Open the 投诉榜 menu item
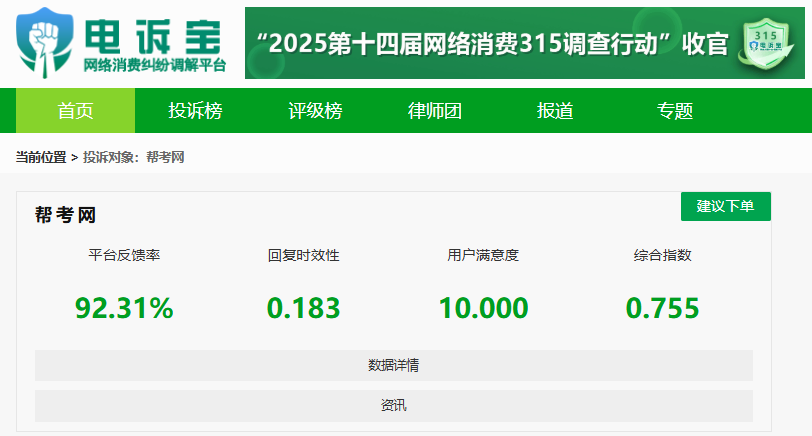Viewport: 812px width, 436px height. point(195,110)
